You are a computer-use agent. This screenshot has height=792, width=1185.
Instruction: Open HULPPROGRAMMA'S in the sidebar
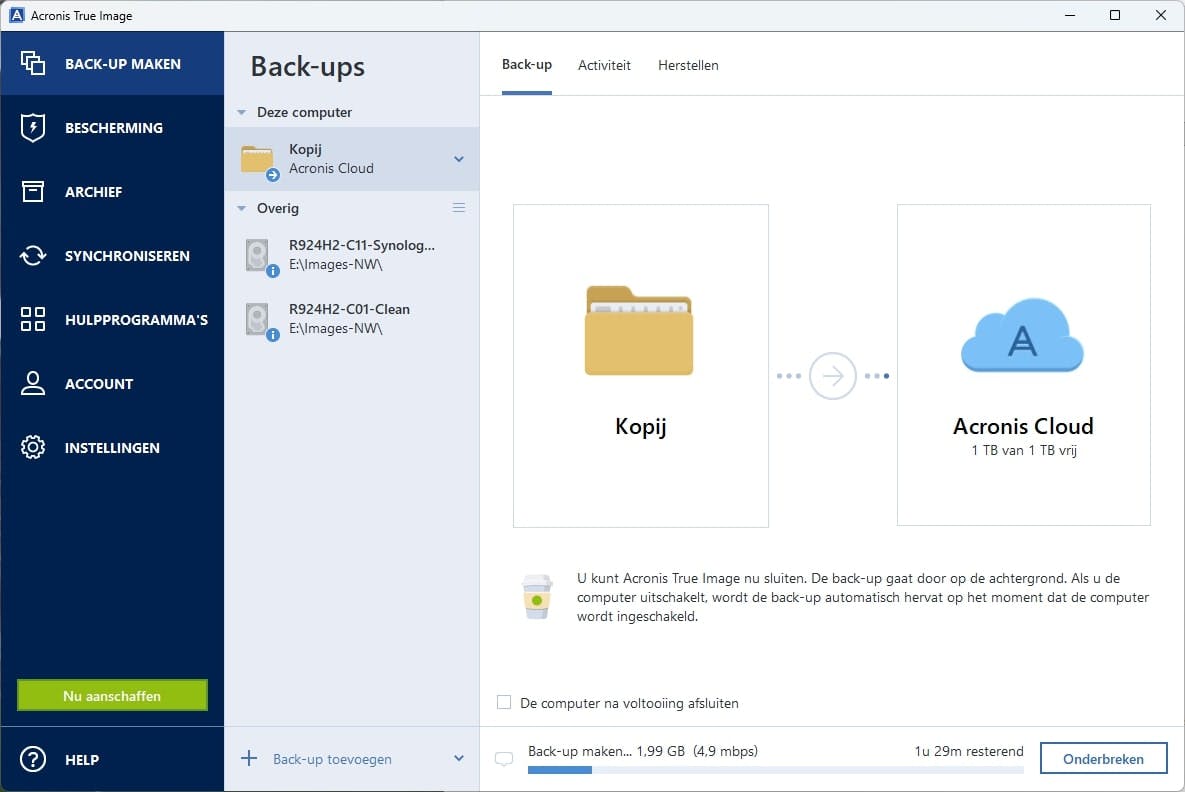pyautogui.click(x=112, y=319)
